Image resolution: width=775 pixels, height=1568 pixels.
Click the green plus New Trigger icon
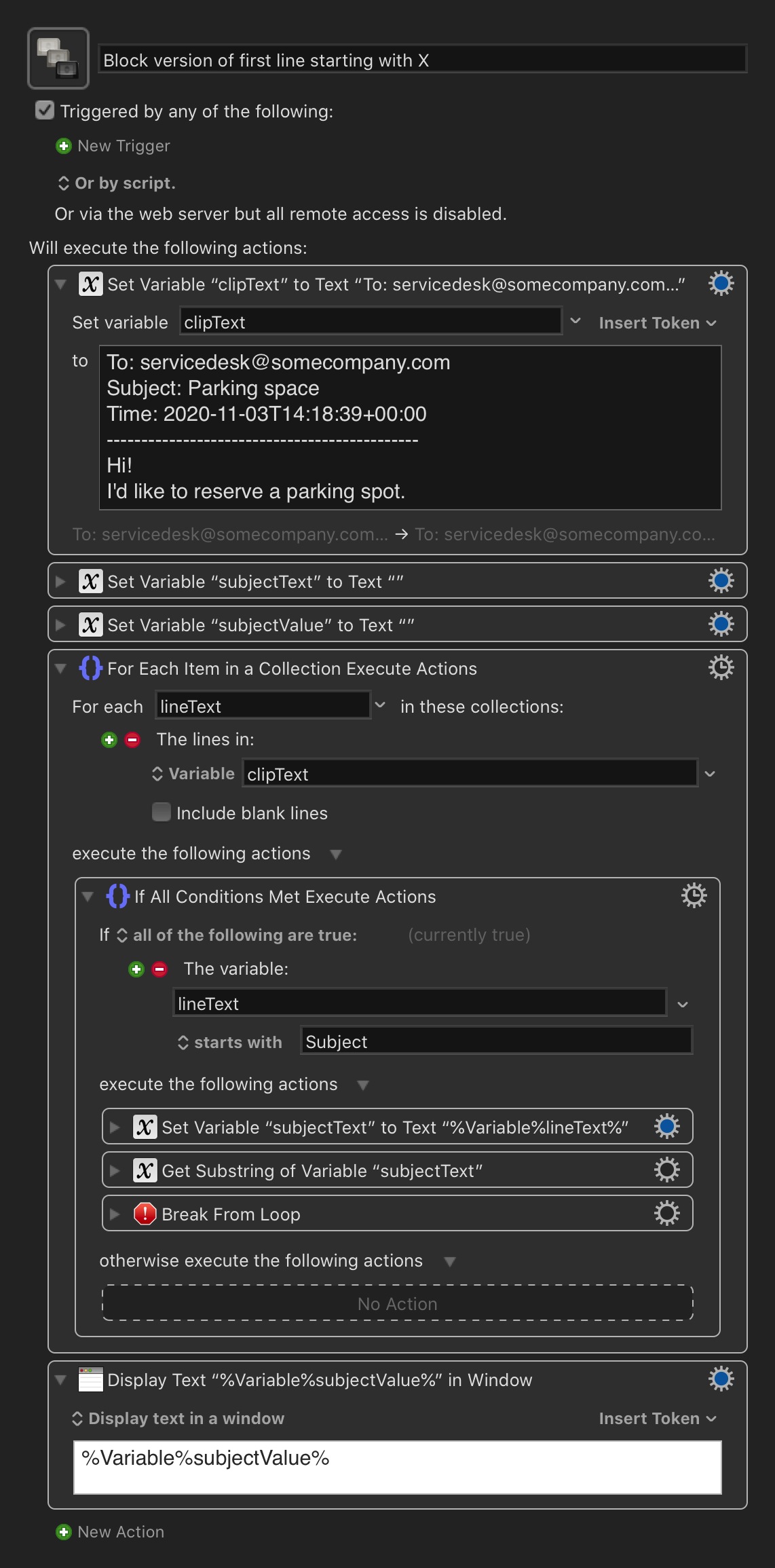[x=64, y=146]
